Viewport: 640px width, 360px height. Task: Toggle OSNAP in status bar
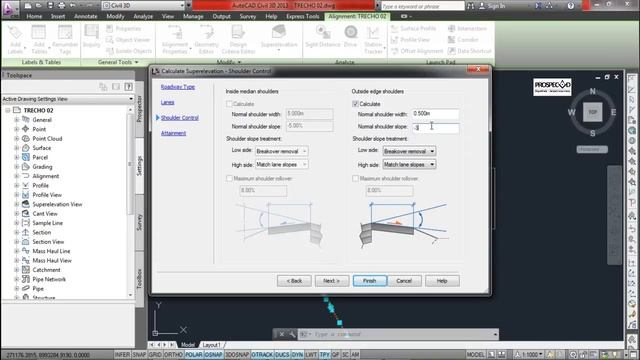point(213,355)
